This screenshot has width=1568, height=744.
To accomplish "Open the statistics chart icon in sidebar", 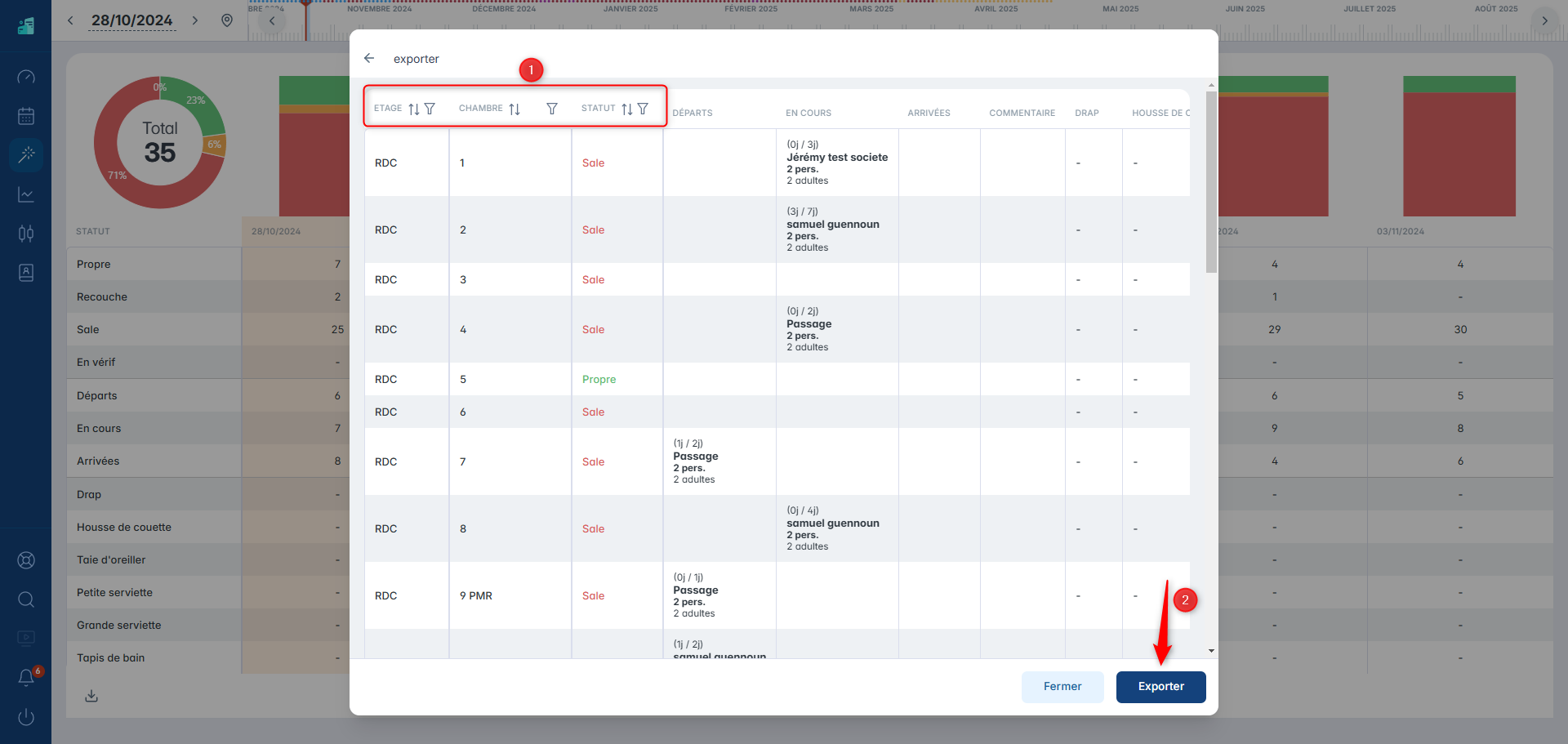I will 26,194.
